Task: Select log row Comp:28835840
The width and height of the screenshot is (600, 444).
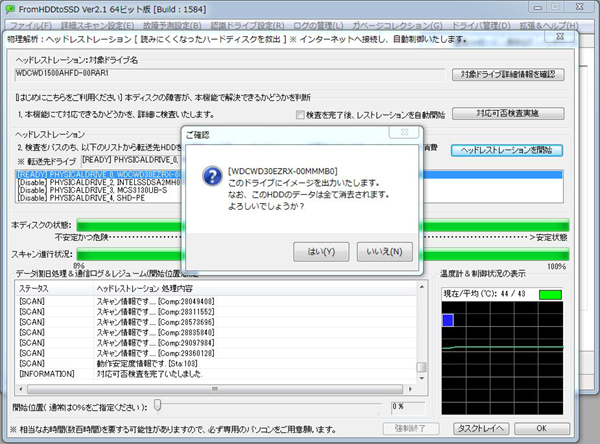Action: pyautogui.click(x=216, y=332)
